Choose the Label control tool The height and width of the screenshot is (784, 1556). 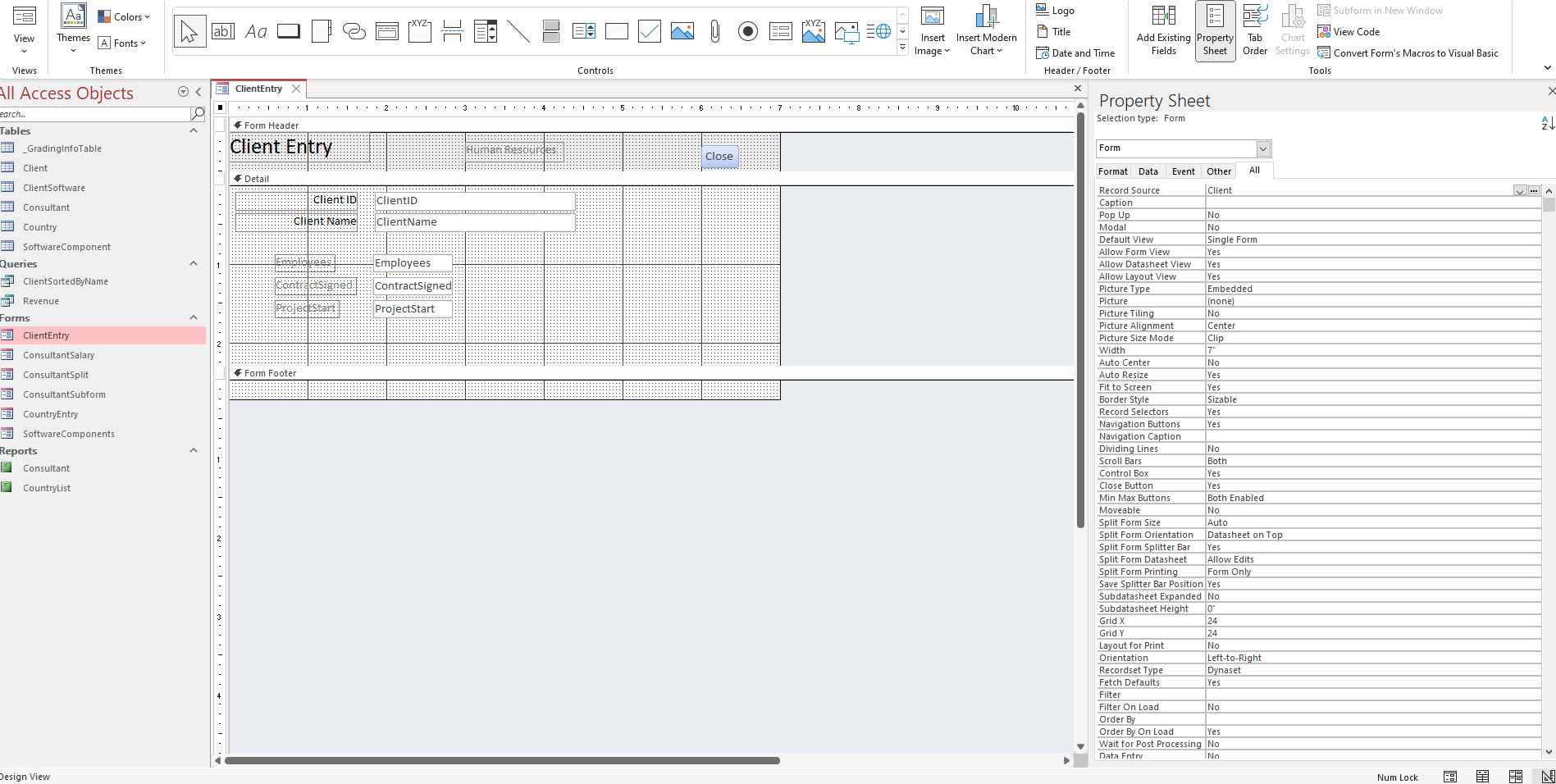click(x=256, y=30)
